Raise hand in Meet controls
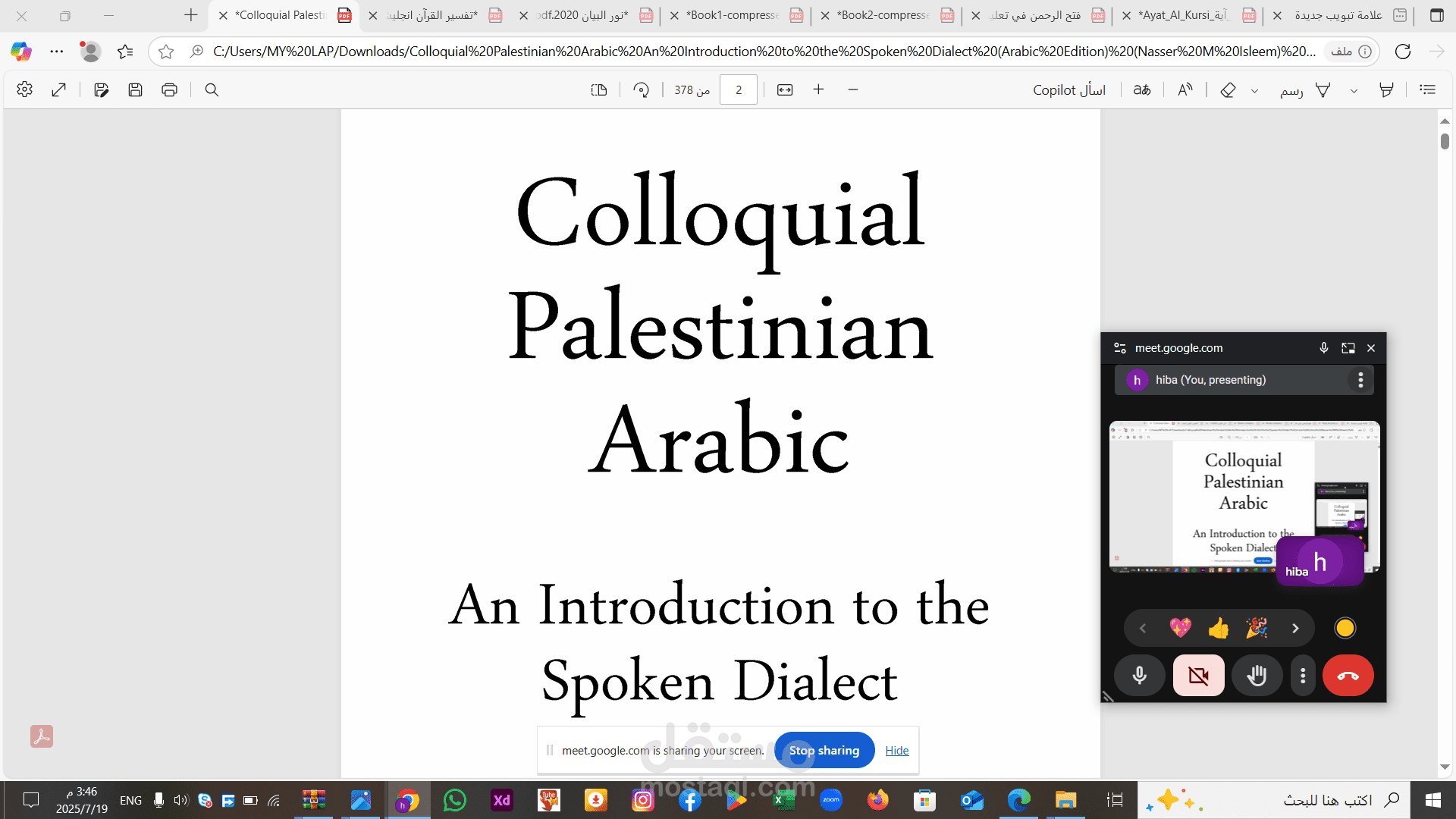Viewport: 1456px width, 819px height. point(1257,675)
